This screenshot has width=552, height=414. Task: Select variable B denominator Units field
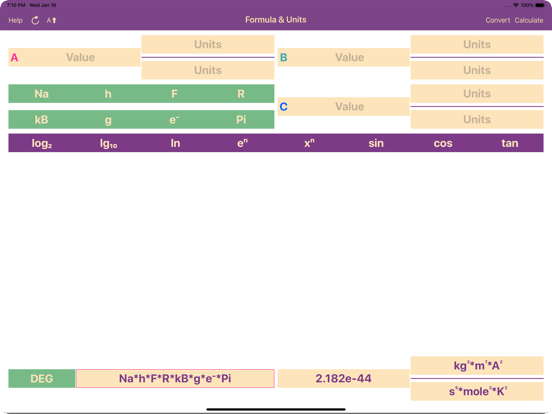tap(477, 70)
